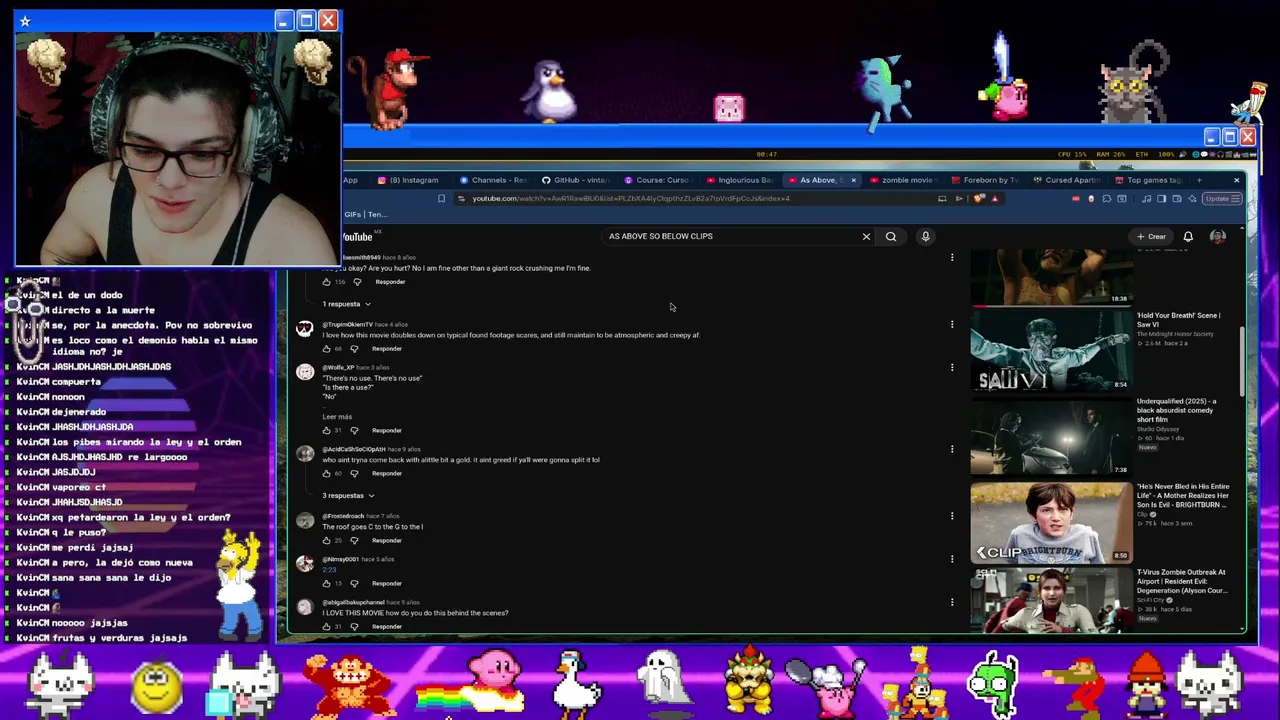
Task: Open the Brave Shields lion icon
Action: pos(979,199)
